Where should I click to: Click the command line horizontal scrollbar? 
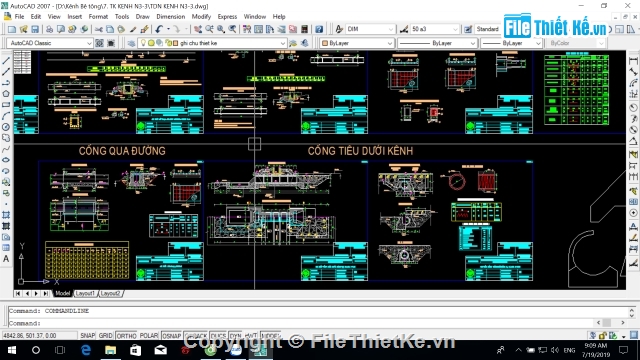pos(611,323)
